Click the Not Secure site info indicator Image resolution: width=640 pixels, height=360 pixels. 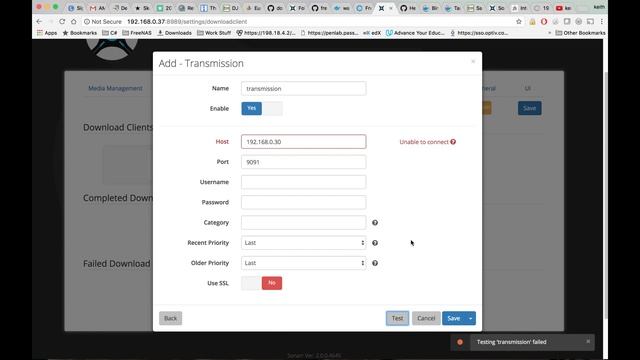click(102, 21)
